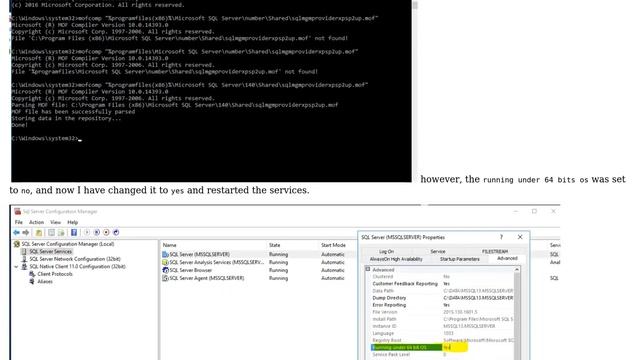Select the SQL Server Browser row name
This screenshot has height=360, width=640.
tap(191, 270)
